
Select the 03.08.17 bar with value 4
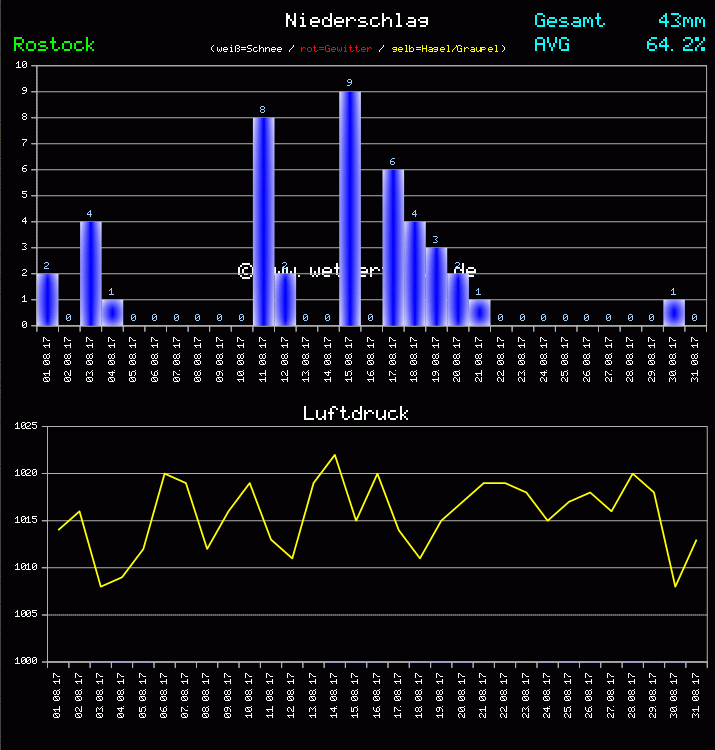pos(90,273)
